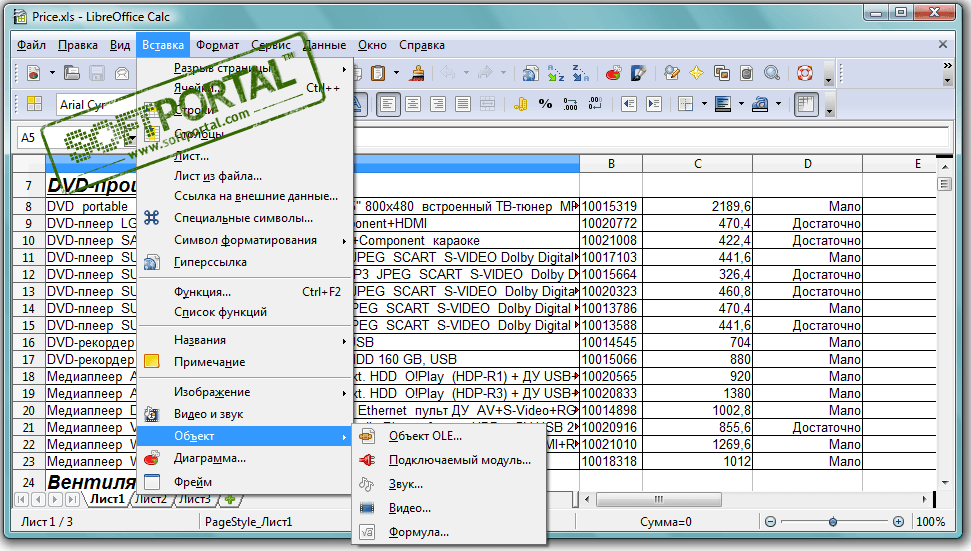Image resolution: width=971 pixels, height=551 pixels.
Task: Click the Percent number format icon
Action: [545, 104]
